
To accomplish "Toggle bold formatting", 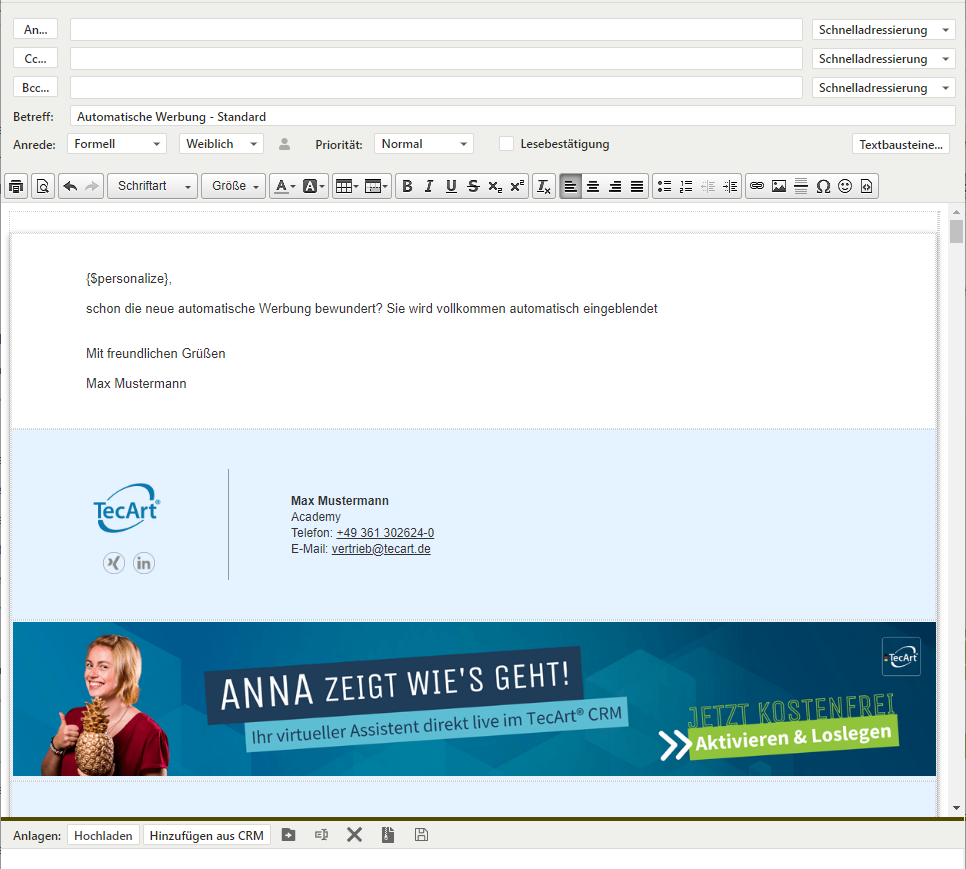I will (x=406, y=186).
